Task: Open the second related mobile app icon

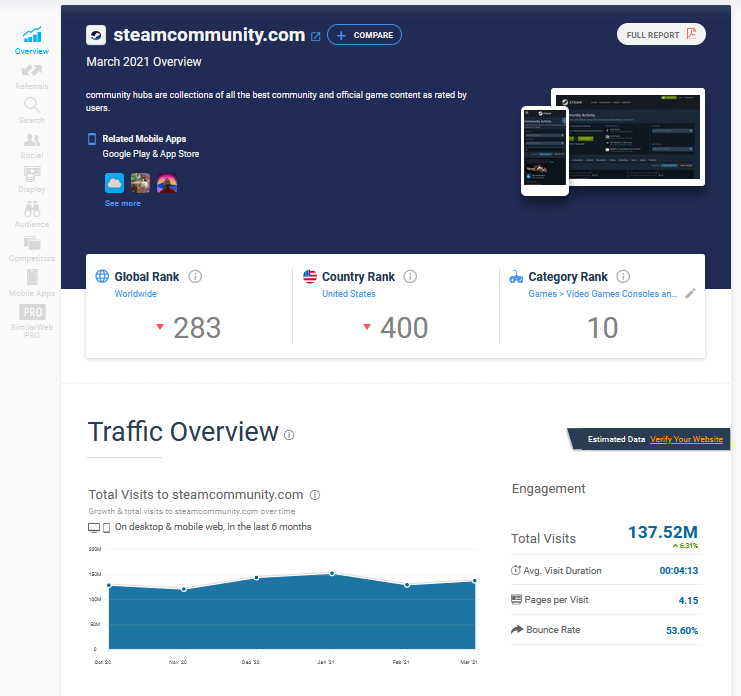Action: [140, 183]
